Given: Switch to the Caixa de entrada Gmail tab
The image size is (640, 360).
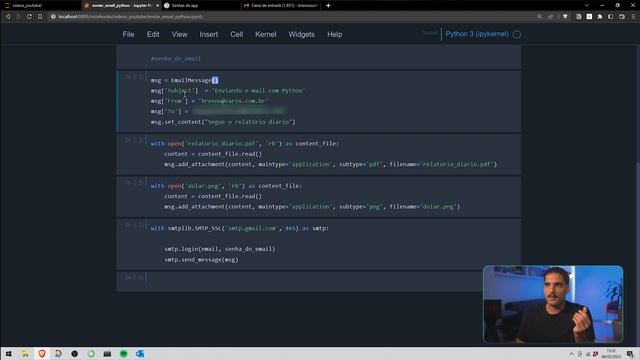Looking at the screenshot, I should pos(282,5).
